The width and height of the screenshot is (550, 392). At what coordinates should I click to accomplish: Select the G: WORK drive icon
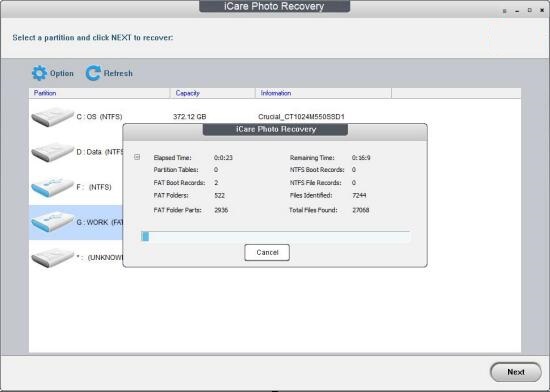pos(52,222)
